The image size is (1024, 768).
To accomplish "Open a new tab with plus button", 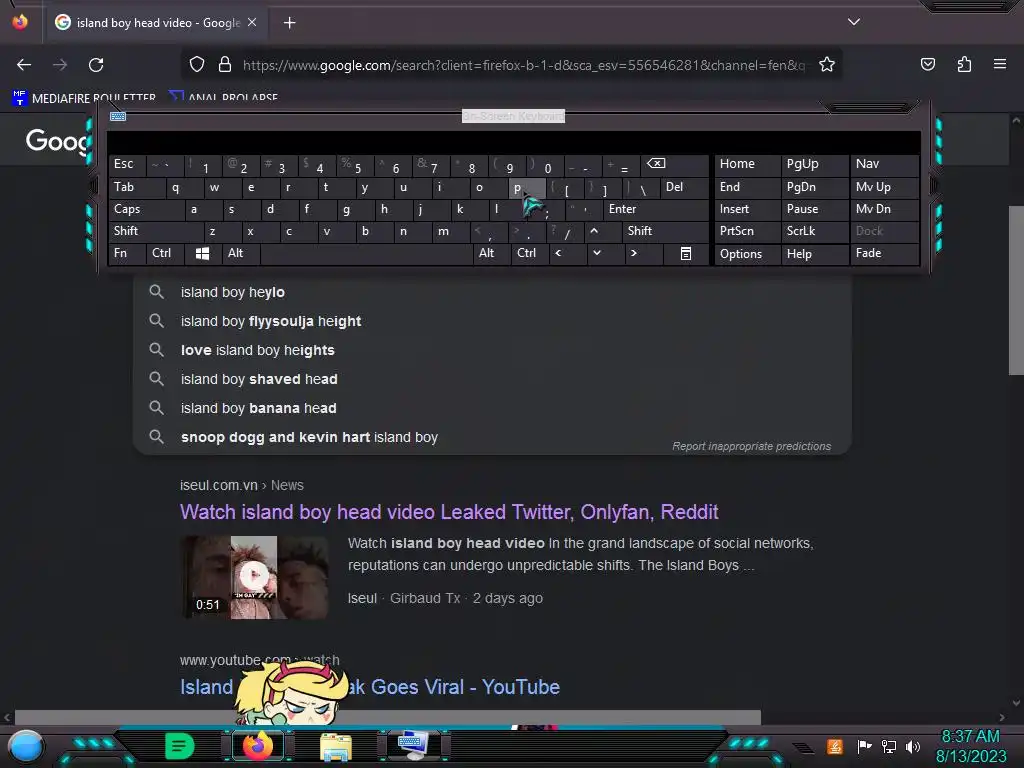I will coord(289,23).
